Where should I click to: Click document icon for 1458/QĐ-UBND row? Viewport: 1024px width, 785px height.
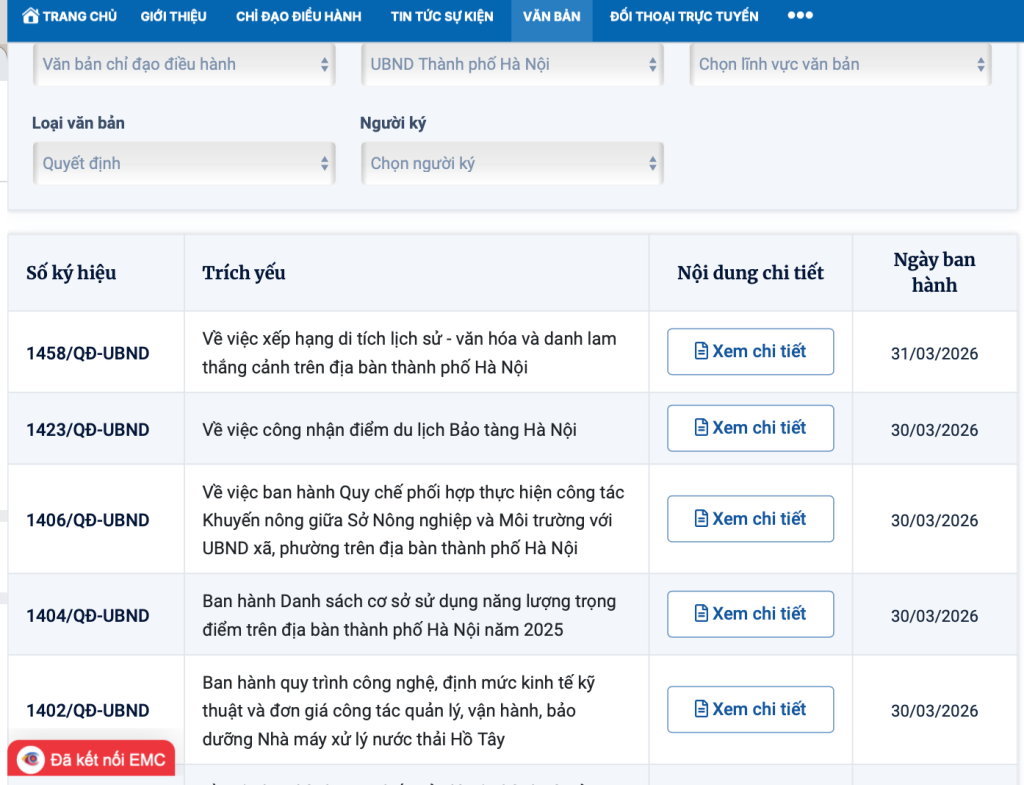701,351
